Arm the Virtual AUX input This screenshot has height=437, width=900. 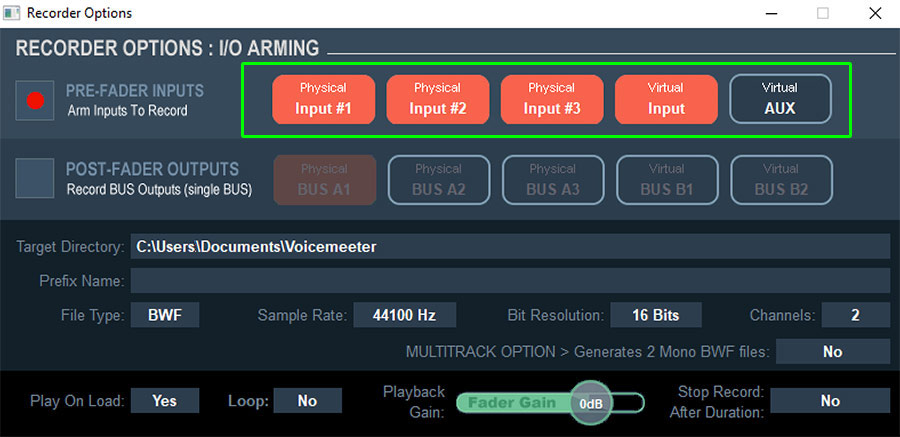781,99
